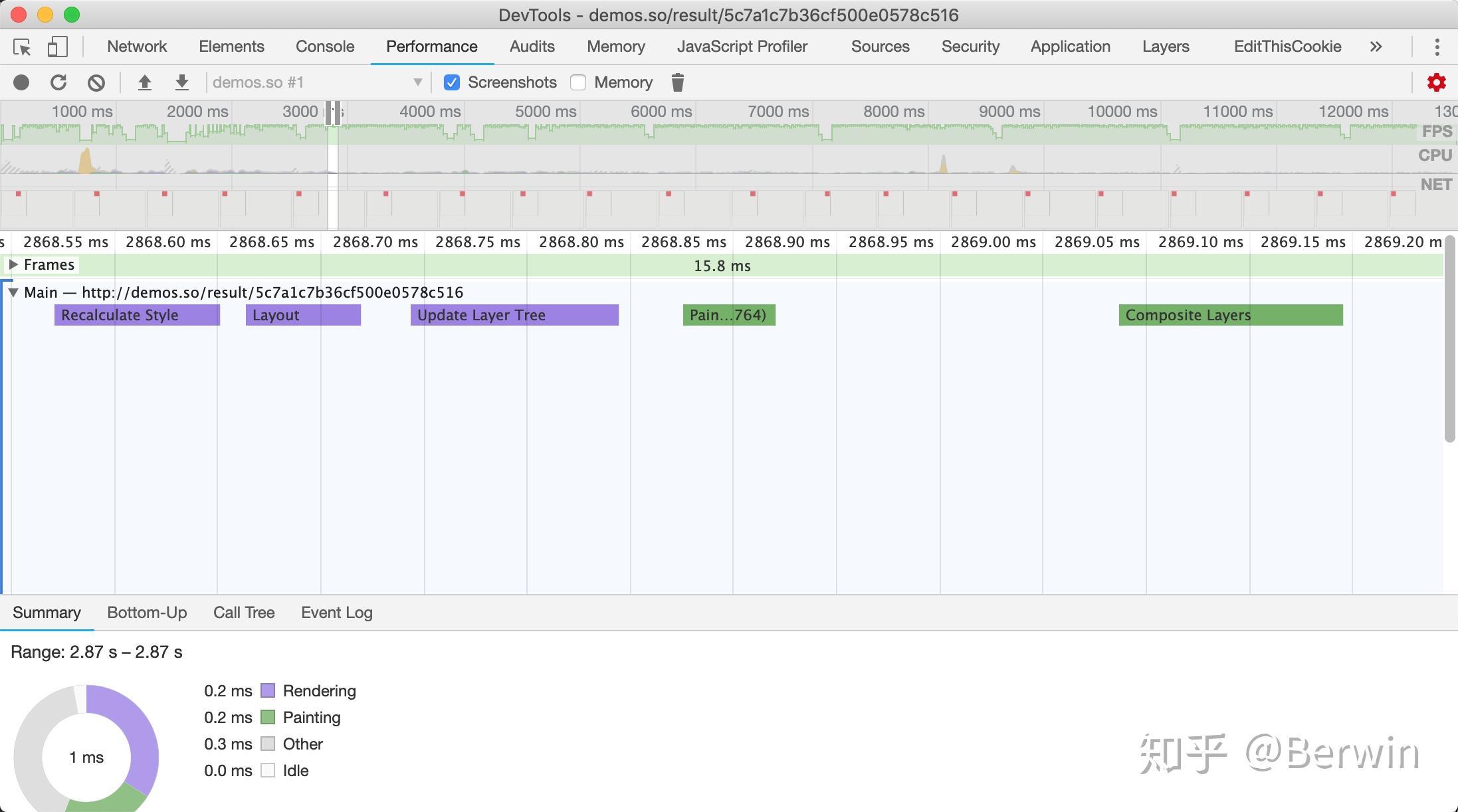Enable the Memory checkbox
Image resolution: width=1458 pixels, height=812 pixels.
pyautogui.click(x=578, y=82)
